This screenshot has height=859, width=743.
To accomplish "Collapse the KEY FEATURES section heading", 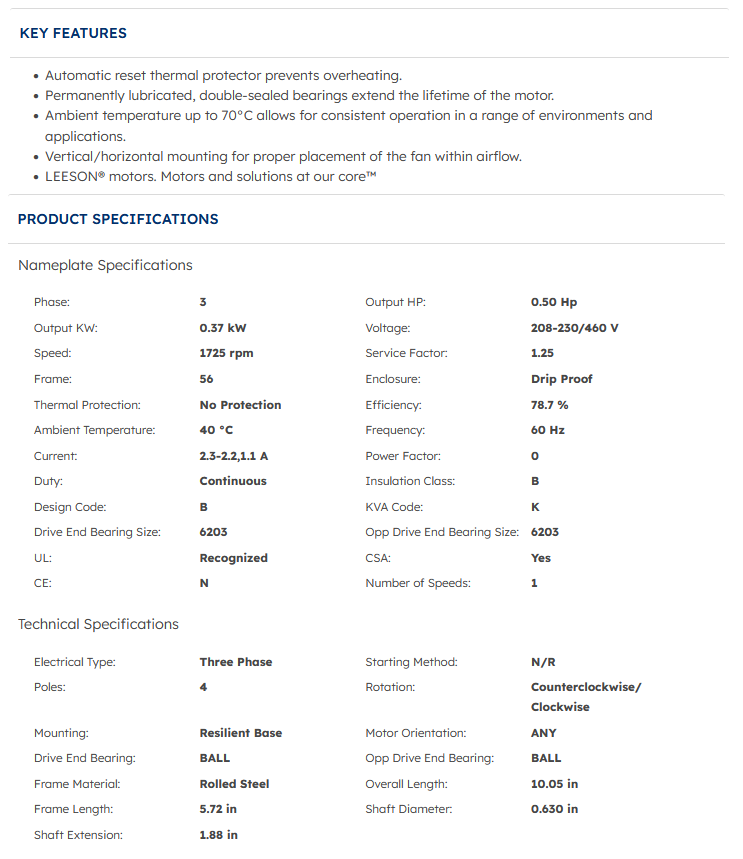I will (x=73, y=33).
